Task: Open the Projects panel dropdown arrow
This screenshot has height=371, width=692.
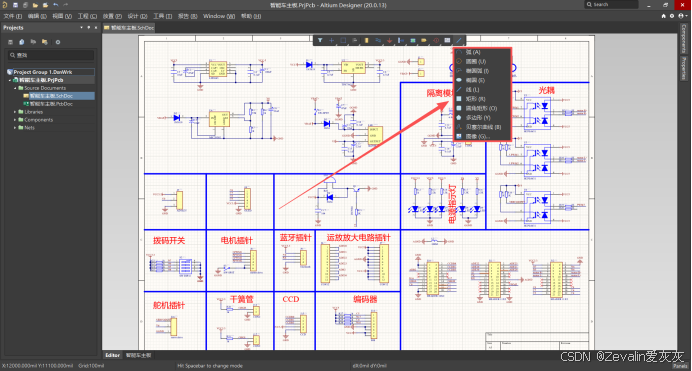Action: pyautogui.click(x=81, y=27)
